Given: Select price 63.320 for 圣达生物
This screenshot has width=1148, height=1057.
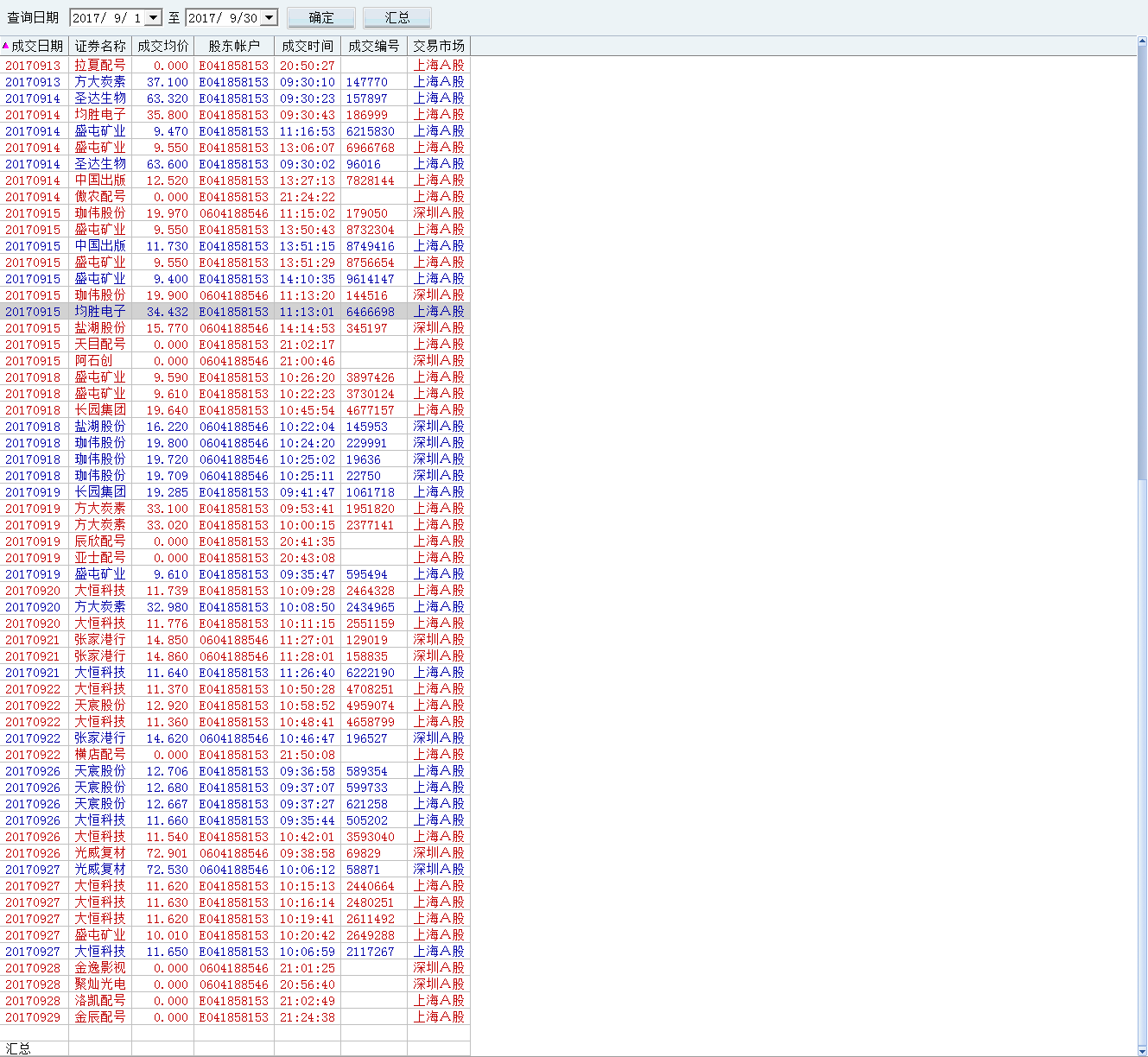Looking at the screenshot, I should [x=168, y=98].
